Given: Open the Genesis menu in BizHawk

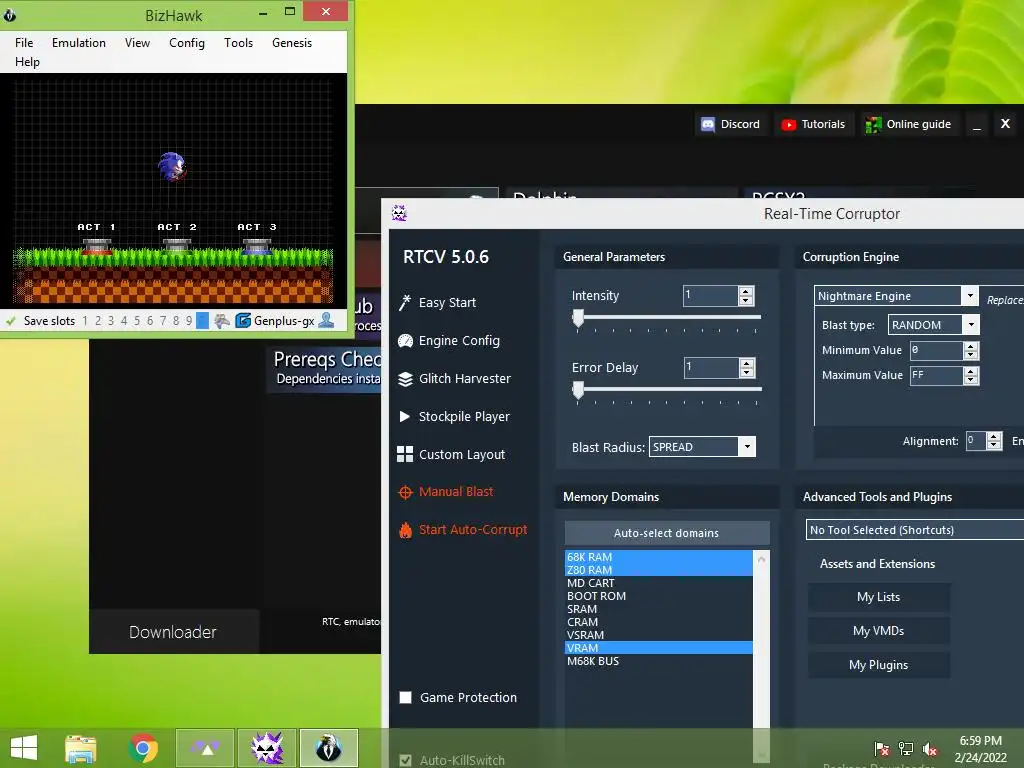Looking at the screenshot, I should 292,42.
